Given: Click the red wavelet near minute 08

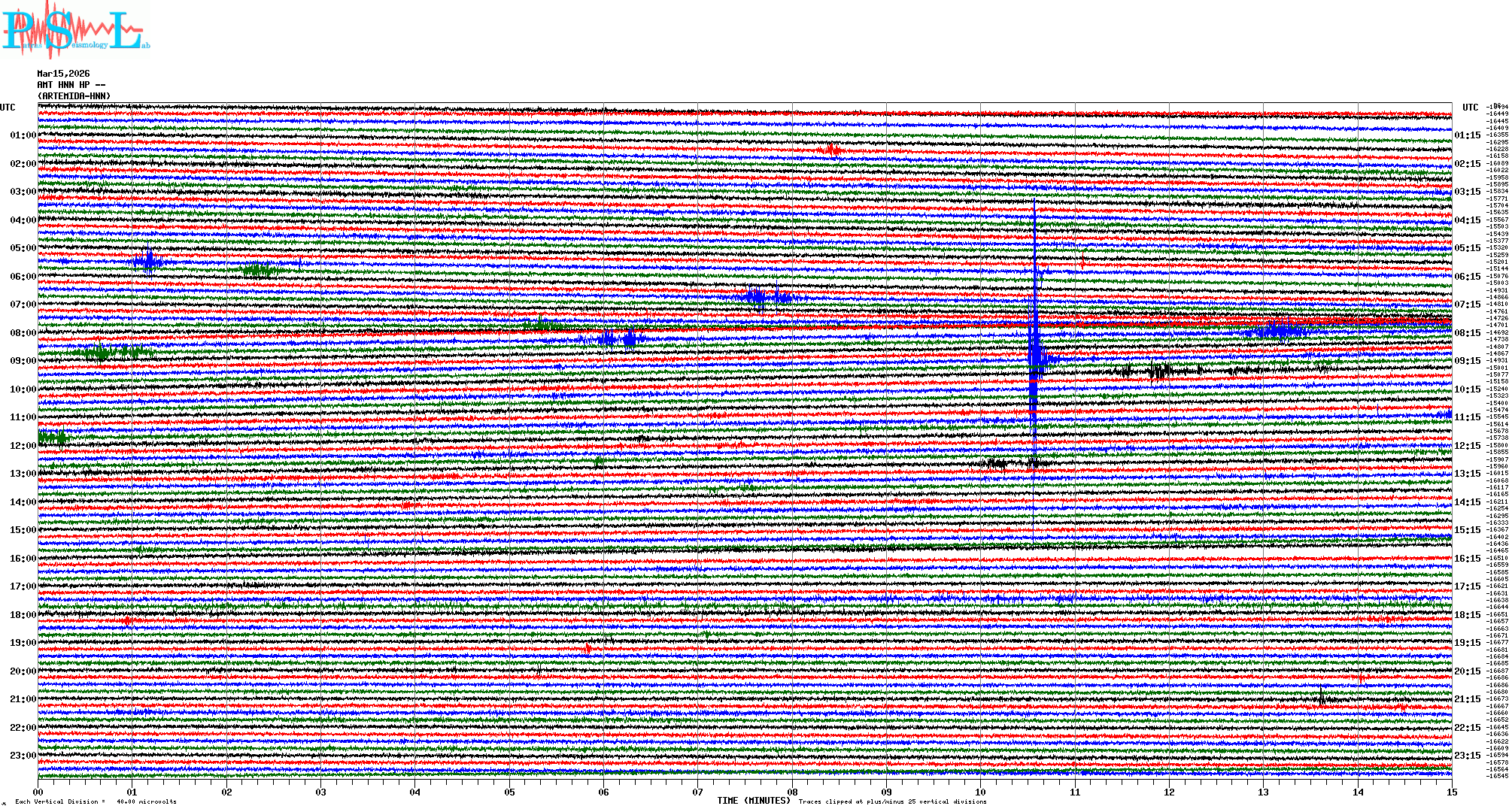Looking at the screenshot, I should coord(831,150).
